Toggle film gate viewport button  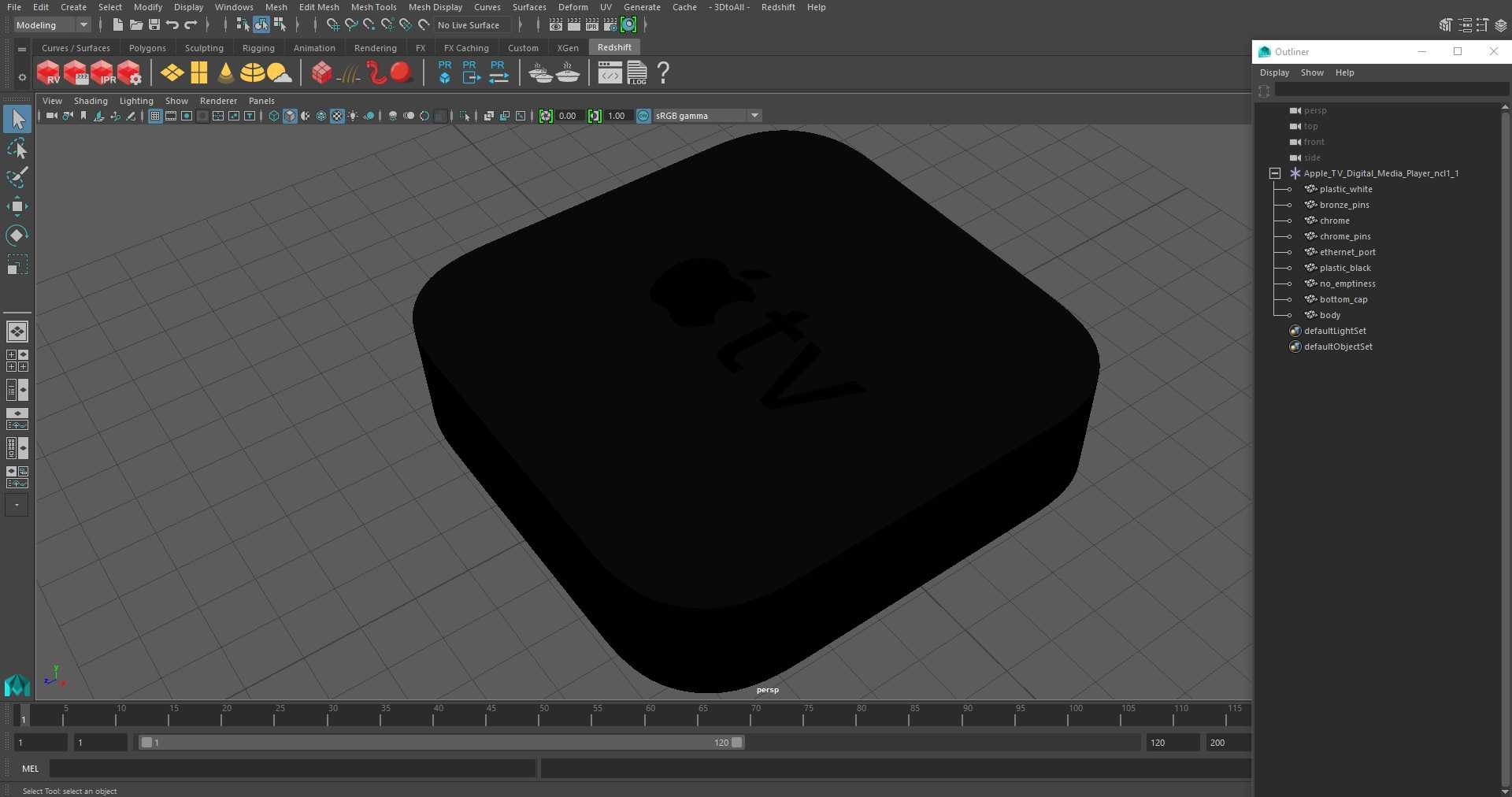[171, 116]
